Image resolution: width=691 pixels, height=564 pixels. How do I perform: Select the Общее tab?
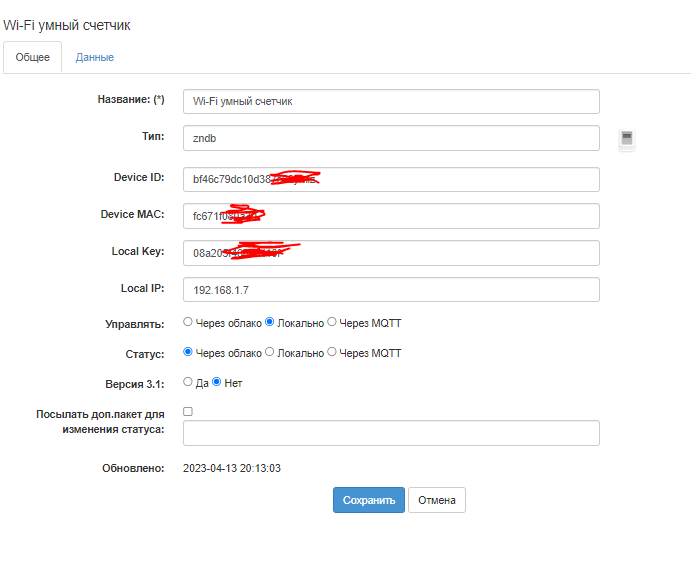(33, 57)
